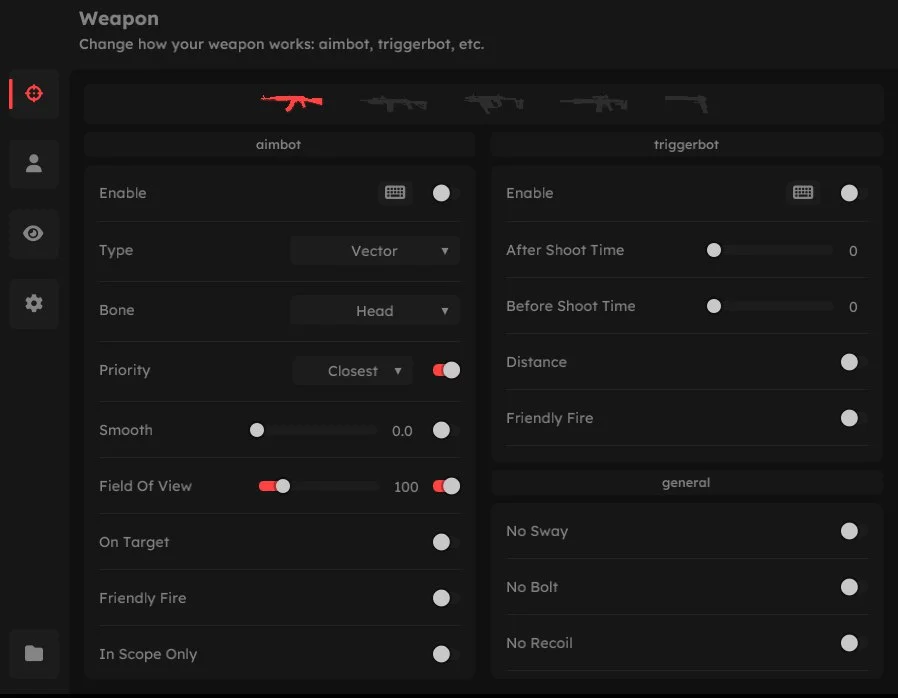Select the red rifle weapon category
This screenshot has width=898, height=698.
[291, 102]
